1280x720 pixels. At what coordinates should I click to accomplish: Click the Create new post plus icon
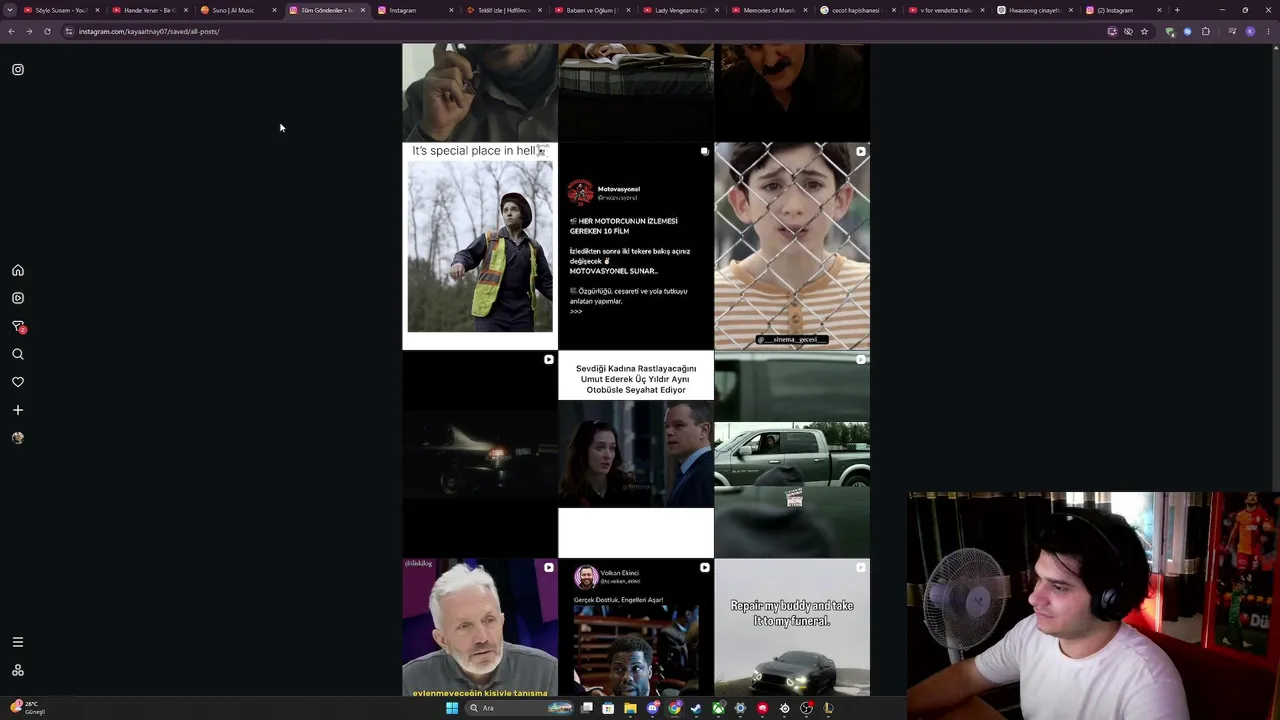click(x=18, y=410)
